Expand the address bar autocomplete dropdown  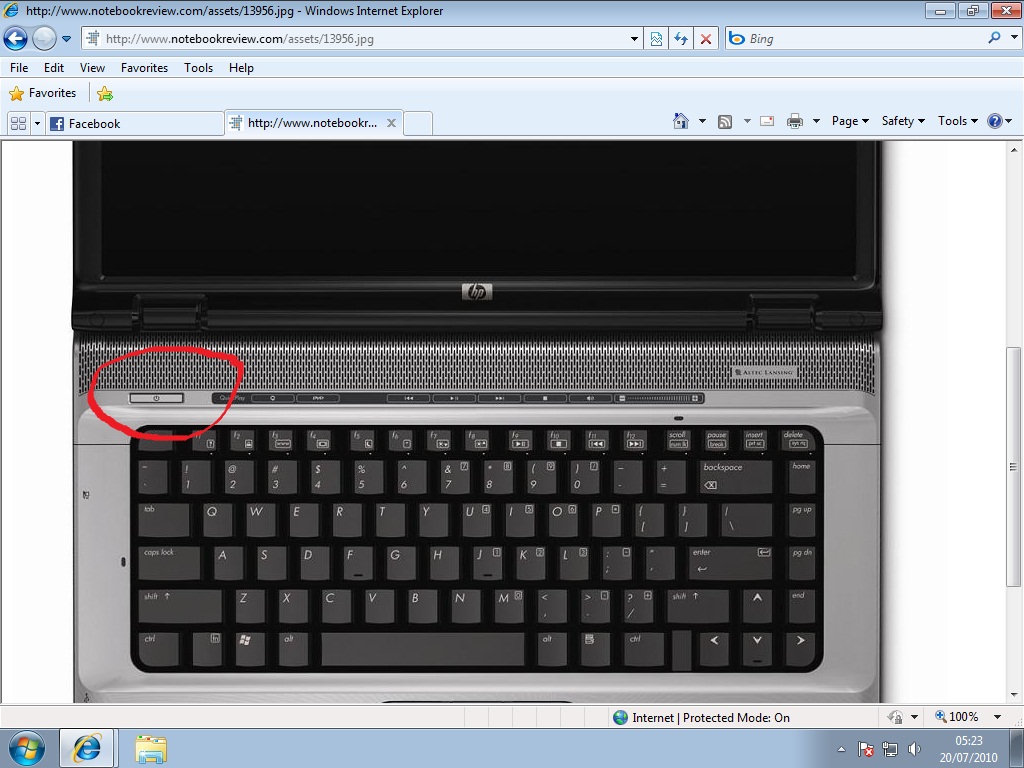click(x=634, y=39)
